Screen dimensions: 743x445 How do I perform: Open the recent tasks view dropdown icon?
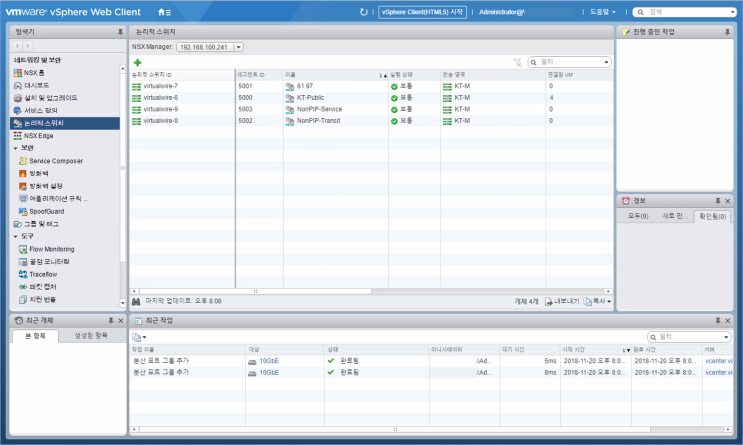139,337
